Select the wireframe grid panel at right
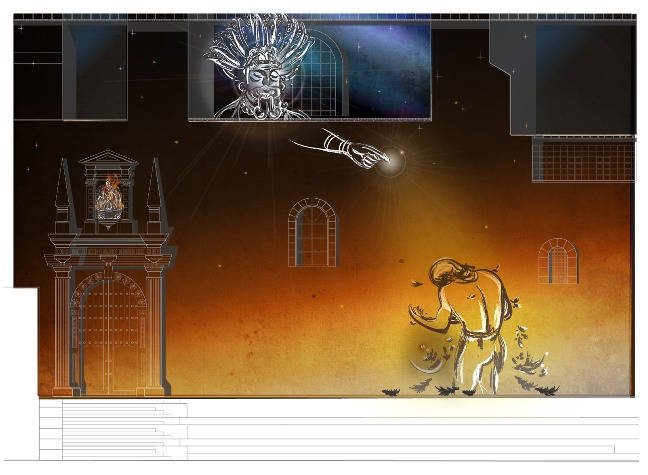 pyautogui.click(x=583, y=160)
